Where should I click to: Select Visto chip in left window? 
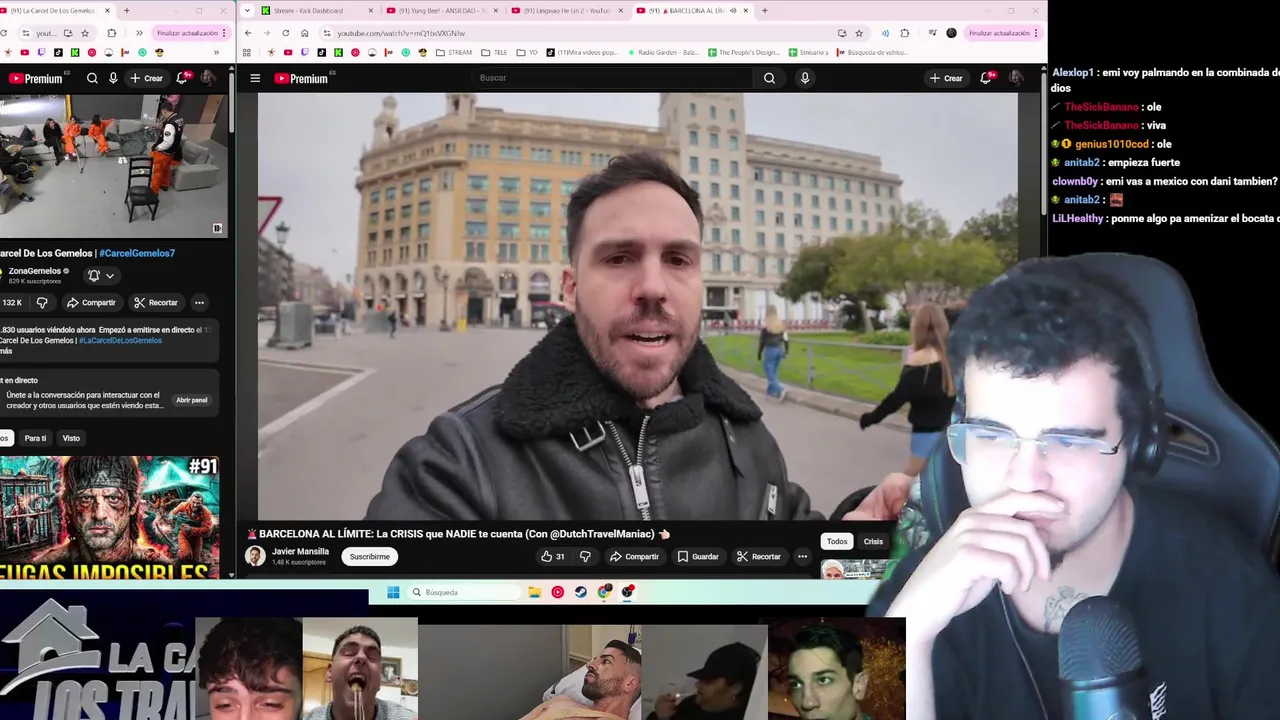[71, 438]
